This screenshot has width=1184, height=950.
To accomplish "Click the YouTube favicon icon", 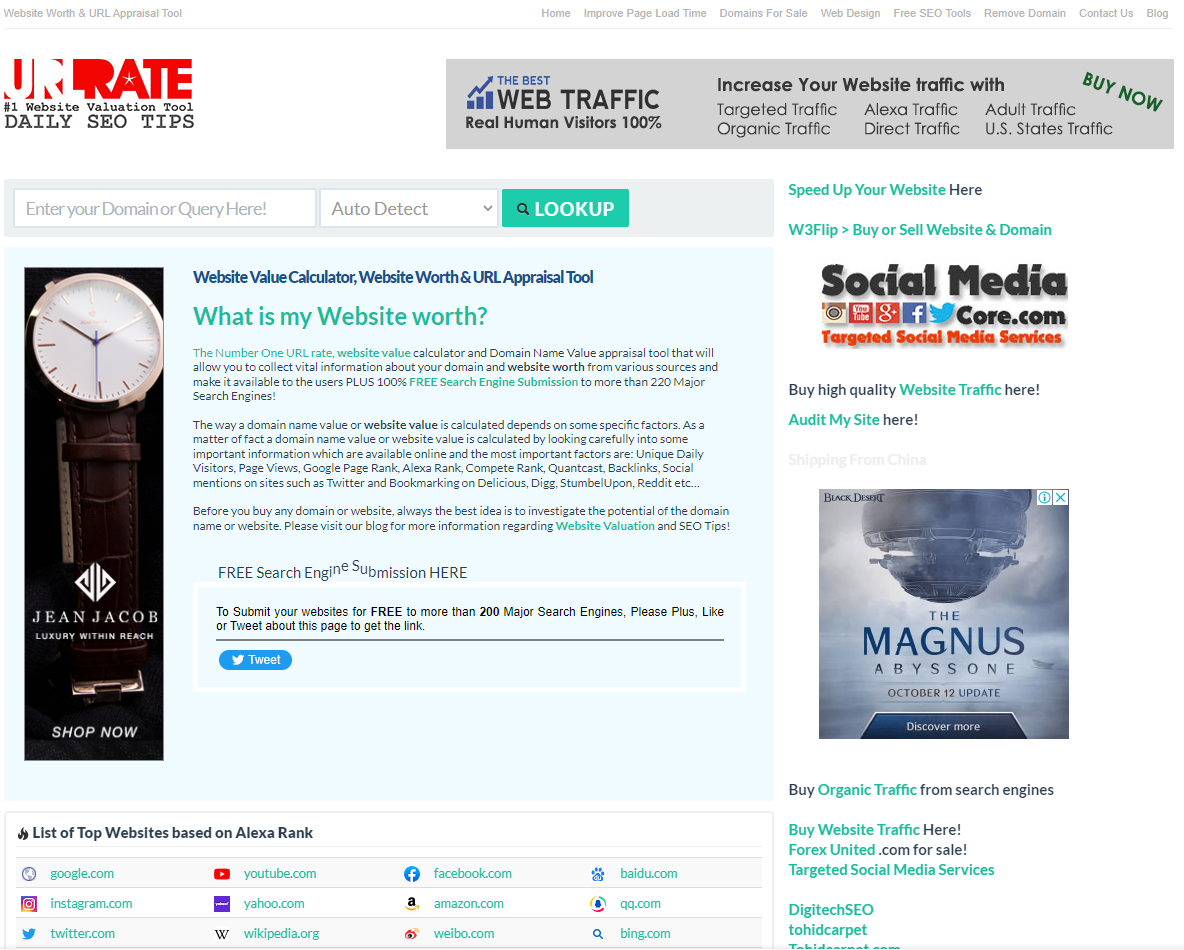I will tap(222, 874).
